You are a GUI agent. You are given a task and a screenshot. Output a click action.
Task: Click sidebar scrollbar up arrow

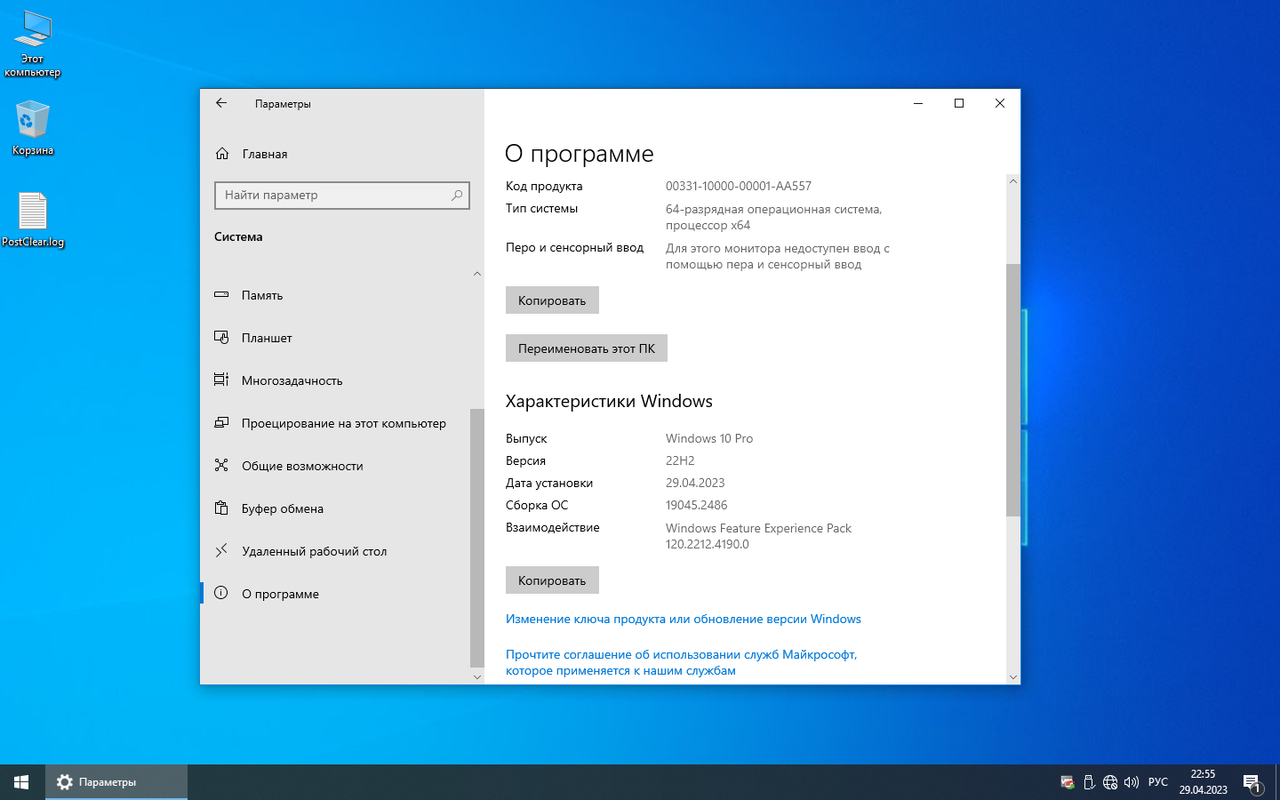coord(477,274)
